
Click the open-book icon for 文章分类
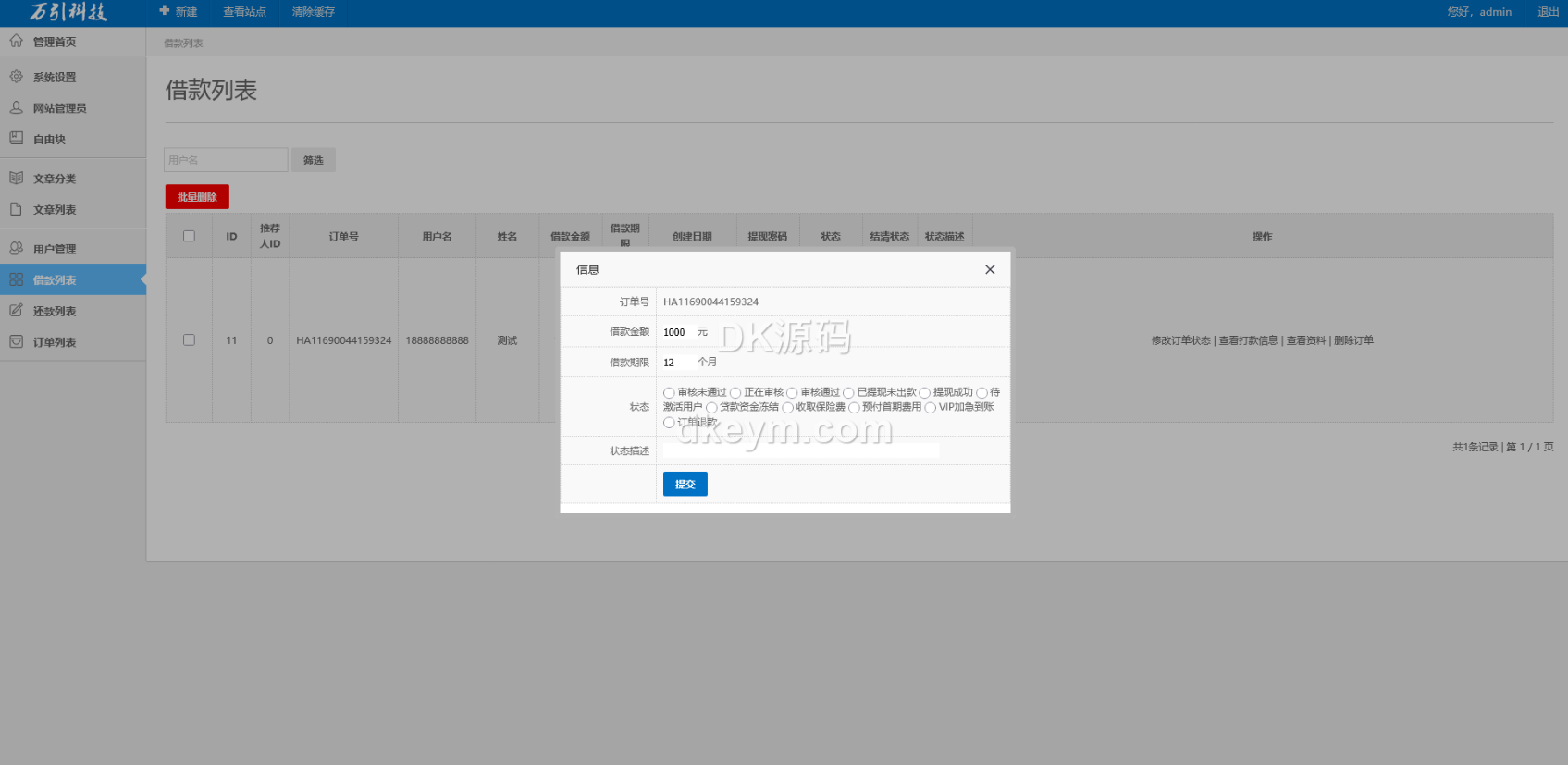point(17,179)
